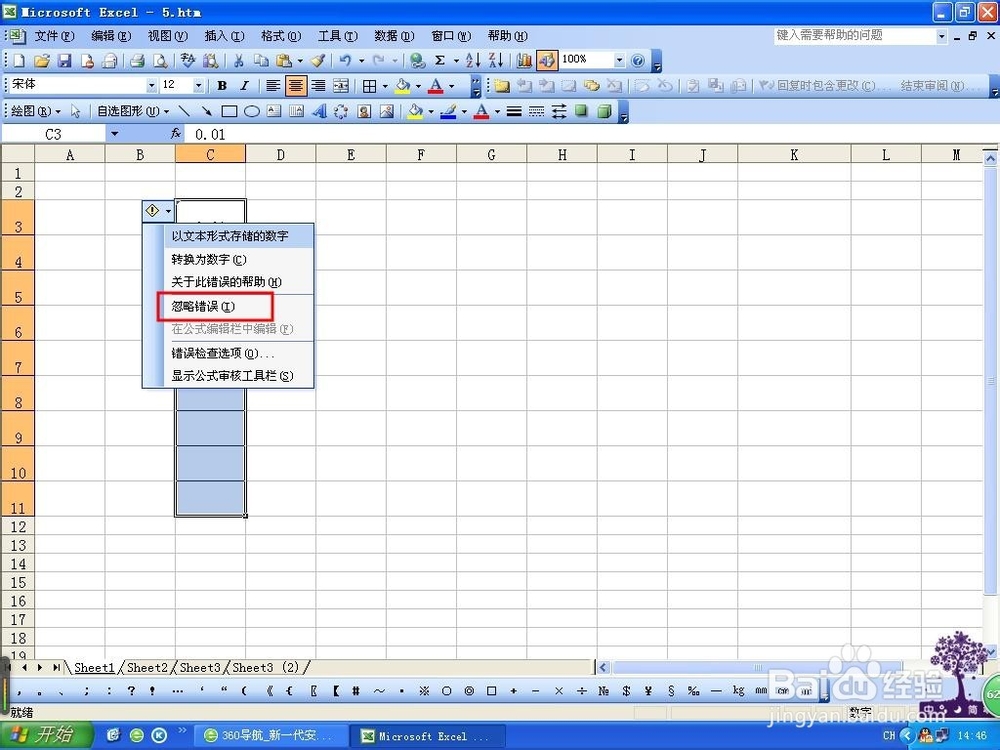The image size is (1000, 750).
Task: Insert WordArt from Drawing toolbar
Action: (x=319, y=112)
